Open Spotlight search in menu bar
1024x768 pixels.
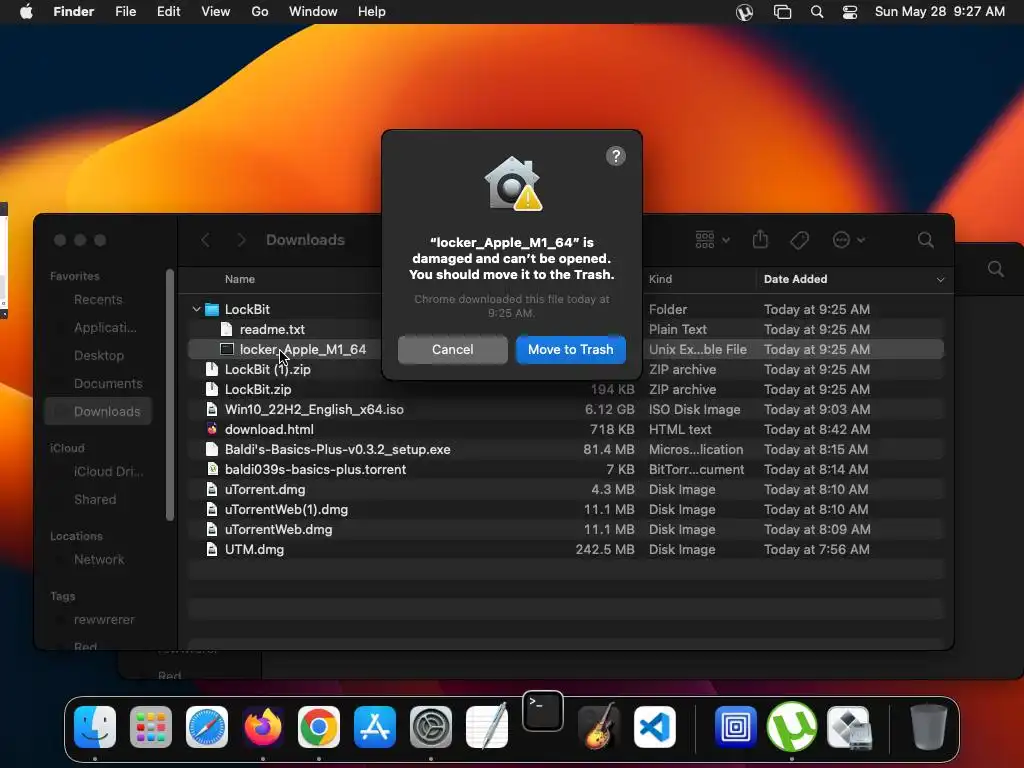click(x=817, y=12)
